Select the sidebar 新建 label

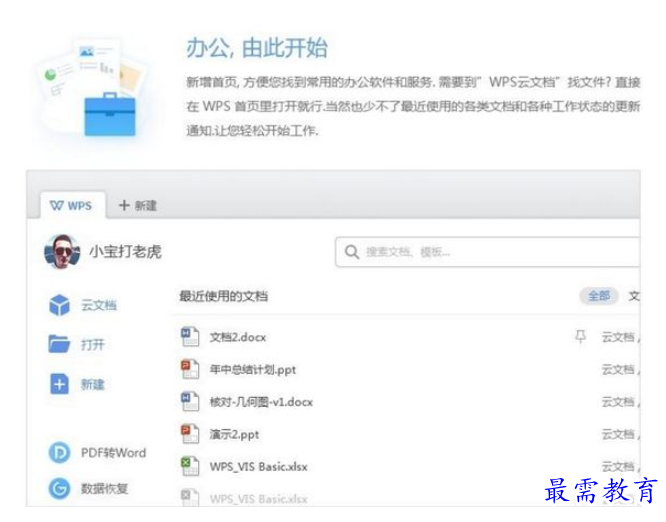[93, 384]
